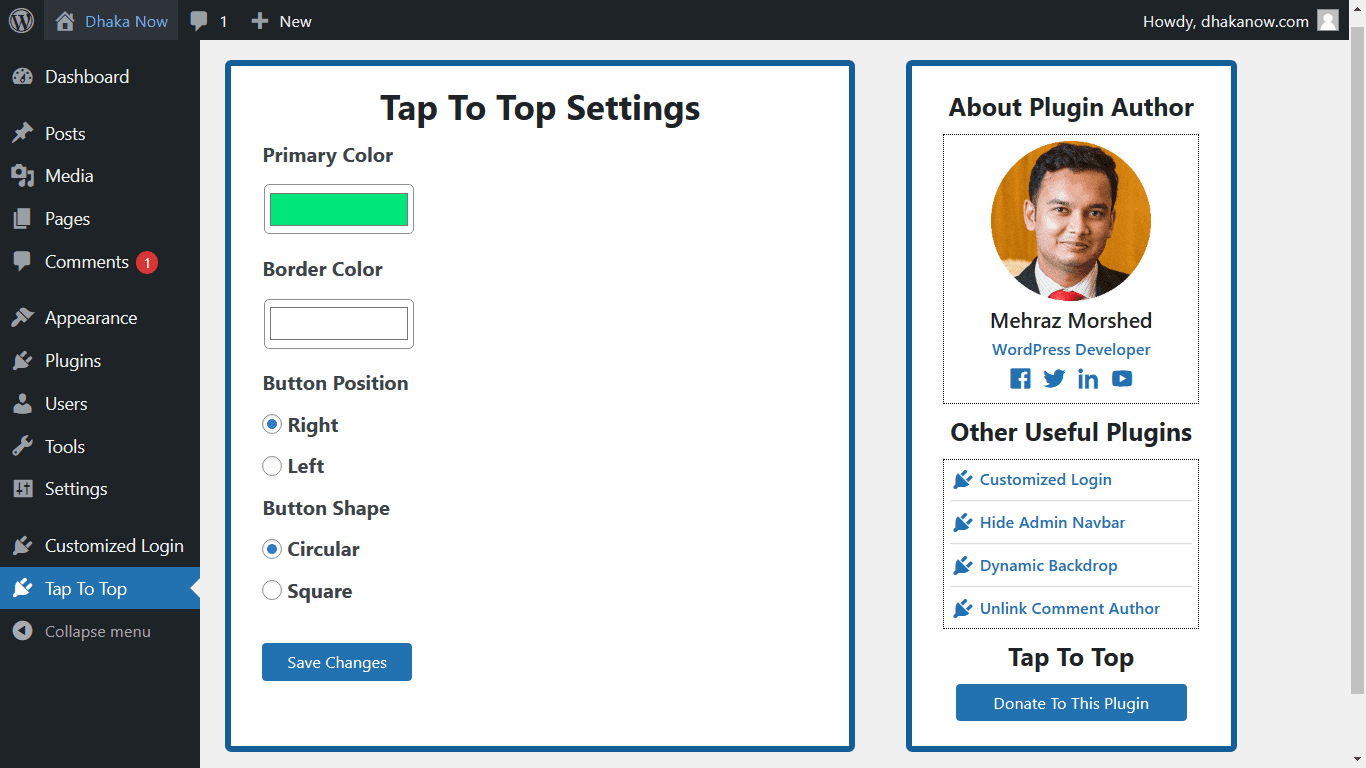Click plug icon beside Hide Admin Navbar
1366x768 pixels.
pos(963,523)
